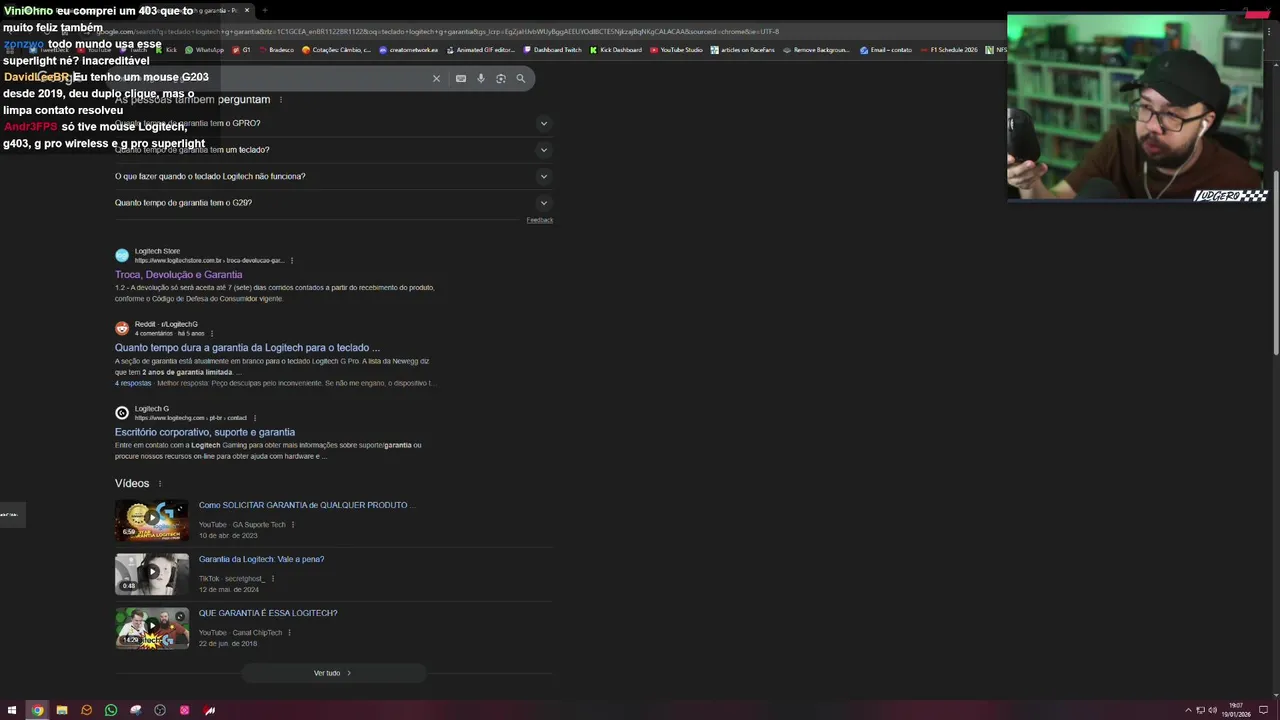Open the Cotações Câmbio bookmark
Image resolution: width=1280 pixels, height=720 pixels.
pyautogui.click(x=337, y=50)
